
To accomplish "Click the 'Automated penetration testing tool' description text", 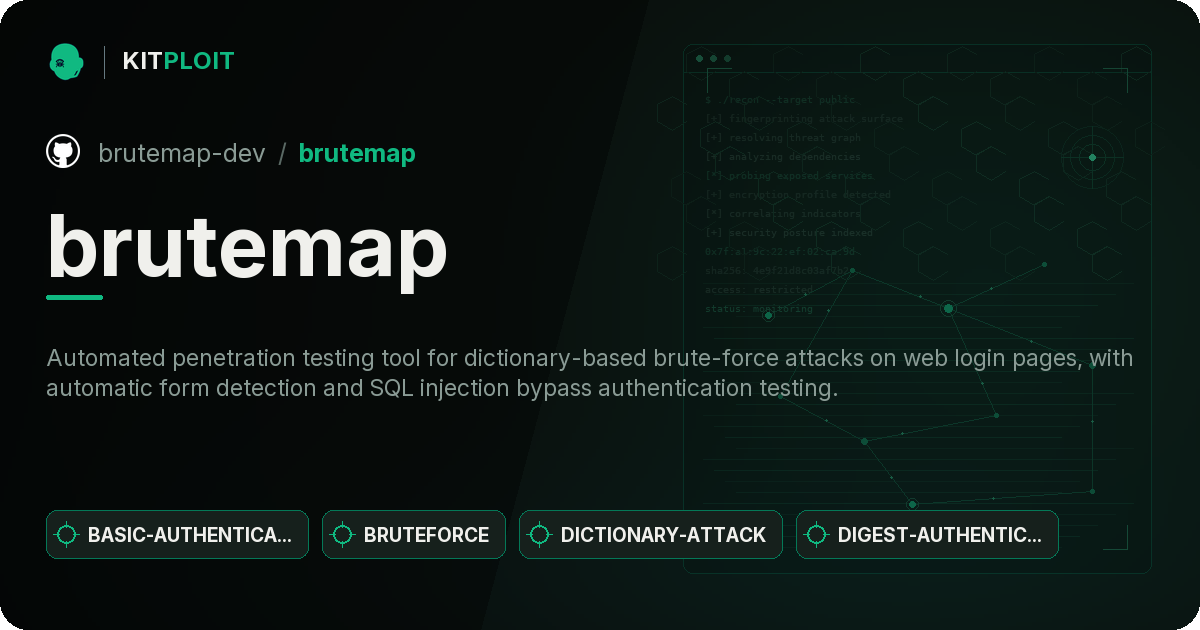I will tap(590, 358).
